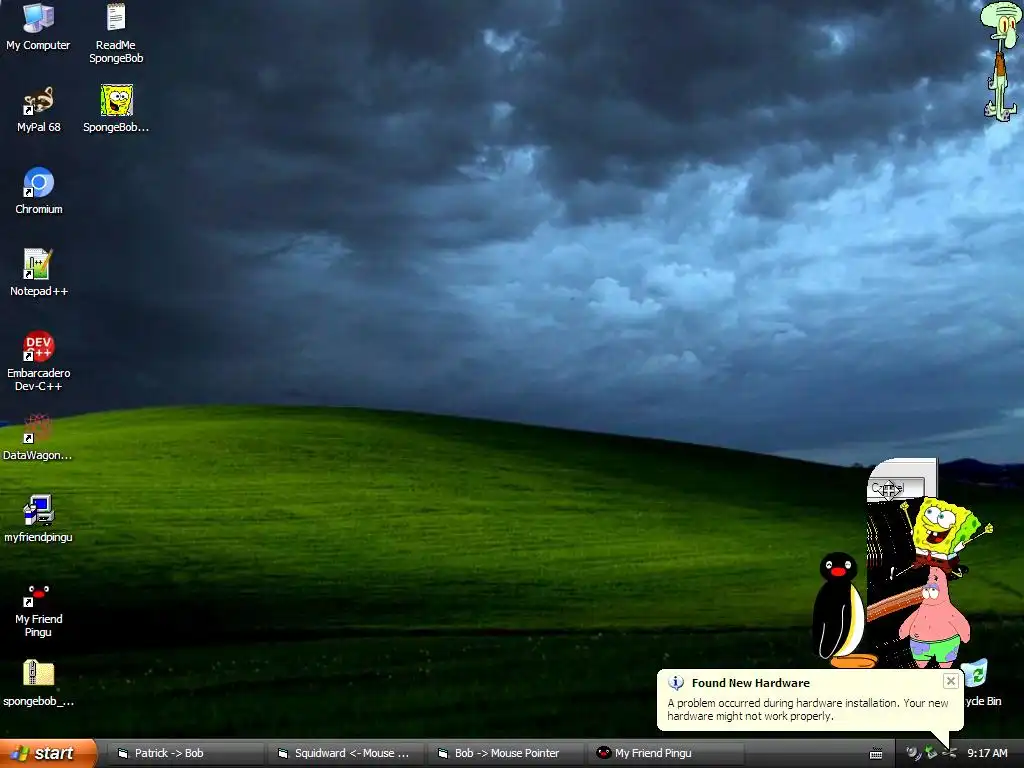Close the Found New Hardware balloon
This screenshot has width=1024, height=768.
tap(950, 681)
